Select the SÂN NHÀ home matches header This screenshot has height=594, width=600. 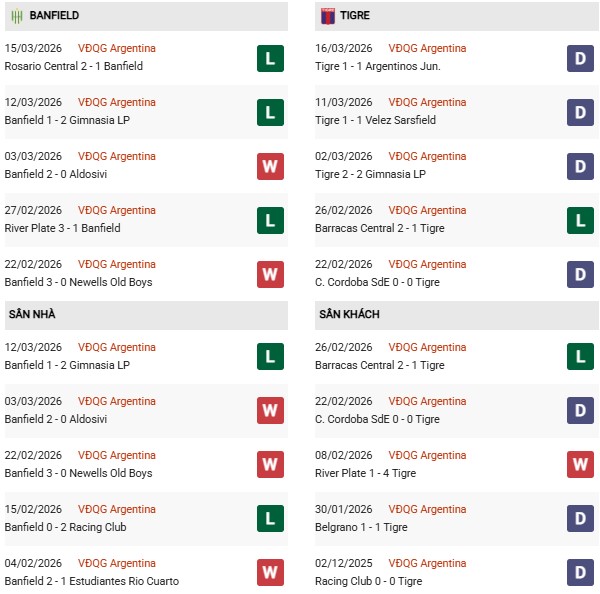[x=33, y=314]
